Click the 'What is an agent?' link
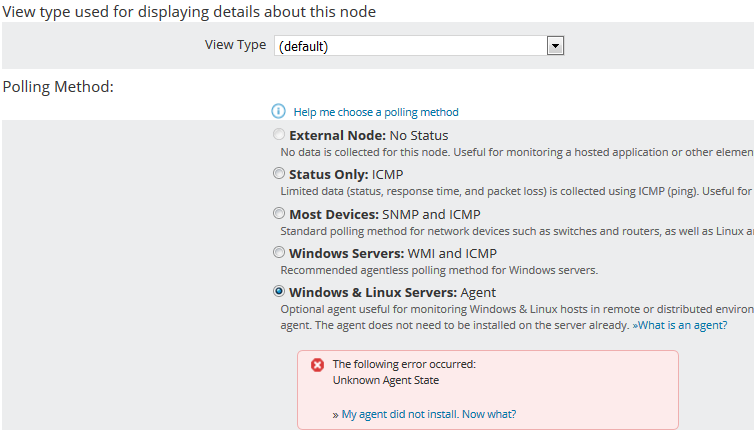 point(679,325)
